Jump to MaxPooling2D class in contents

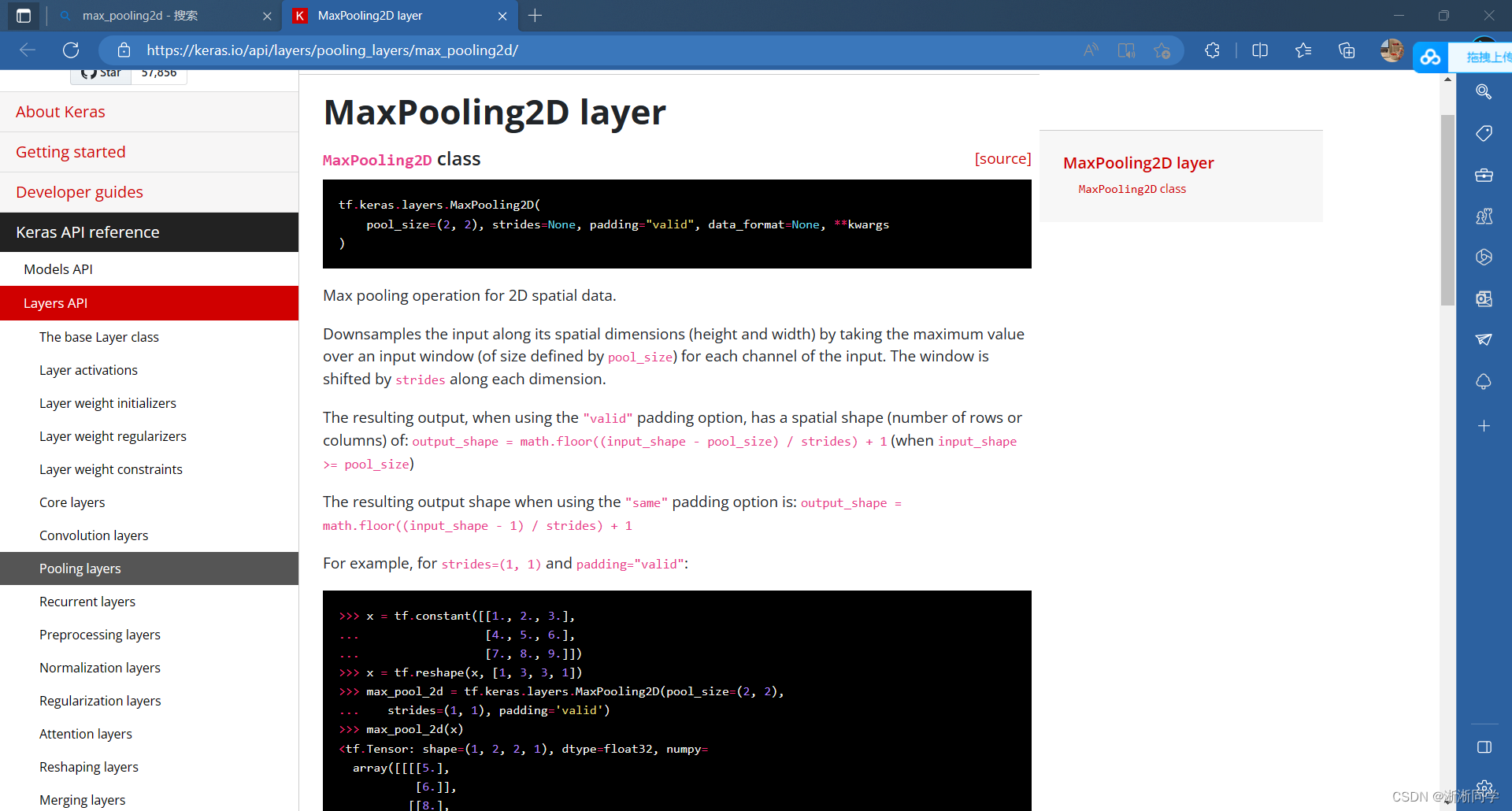tap(1132, 189)
